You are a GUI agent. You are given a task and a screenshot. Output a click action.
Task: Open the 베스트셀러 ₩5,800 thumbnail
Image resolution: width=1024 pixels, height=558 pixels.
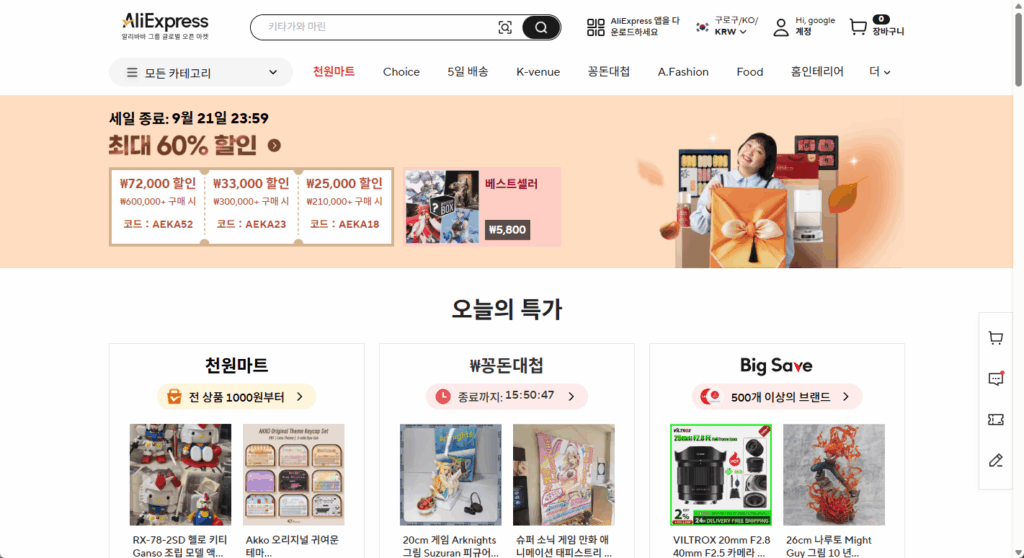tap(483, 206)
